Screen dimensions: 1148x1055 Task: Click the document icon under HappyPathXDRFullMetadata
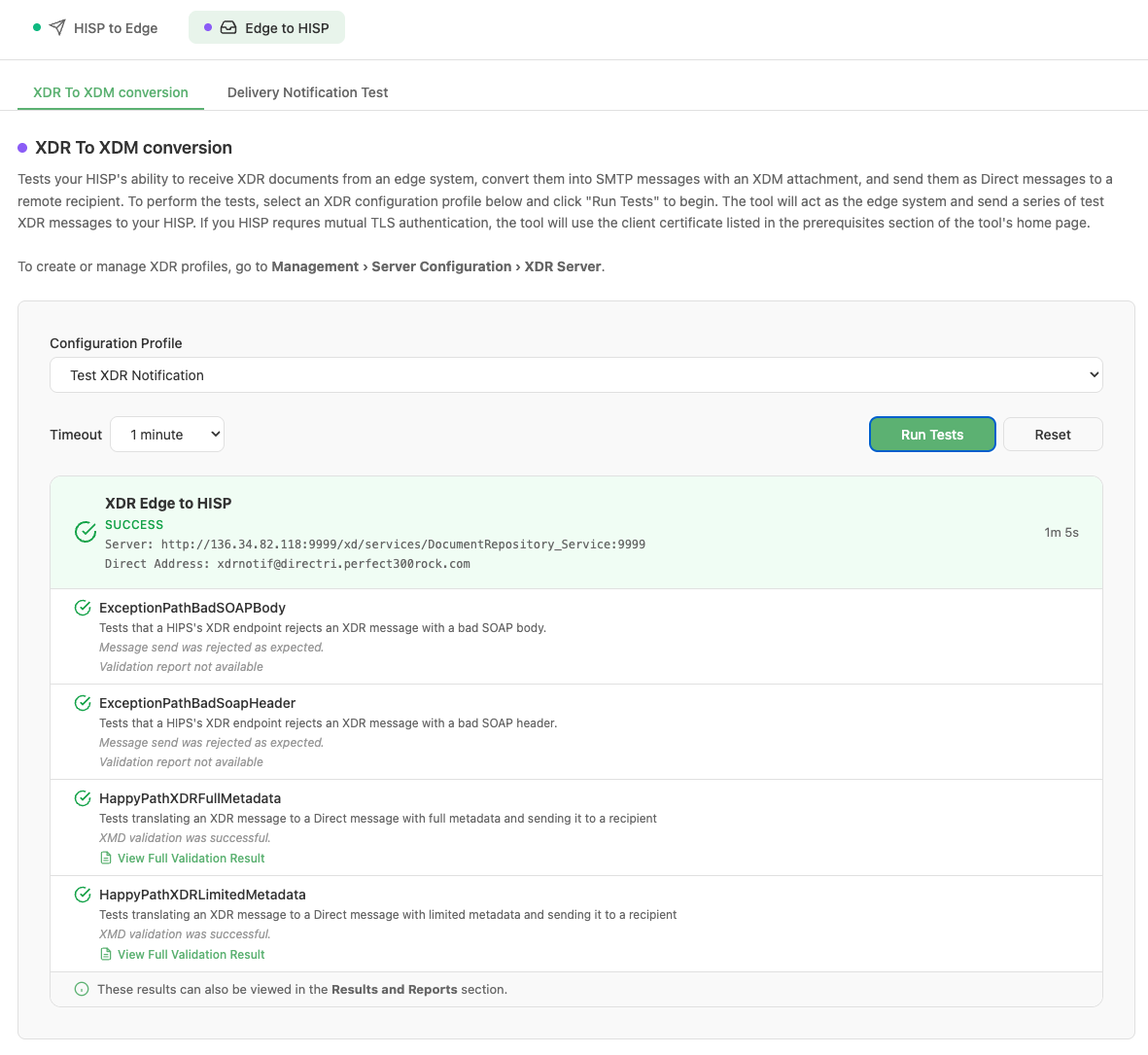point(105,858)
